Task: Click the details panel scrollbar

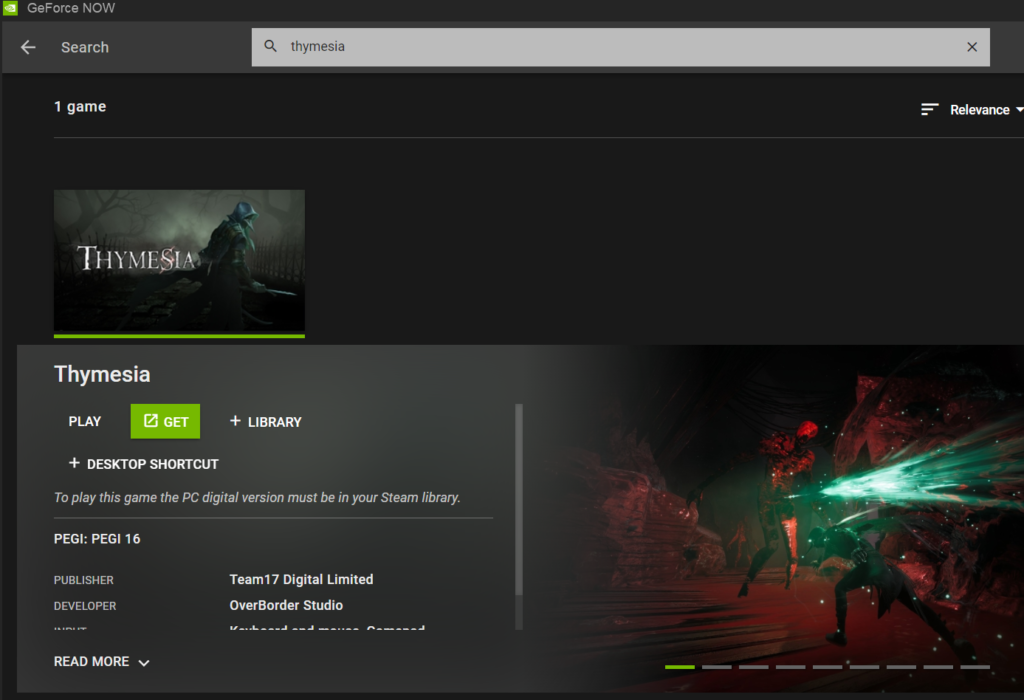Action: tap(519, 500)
